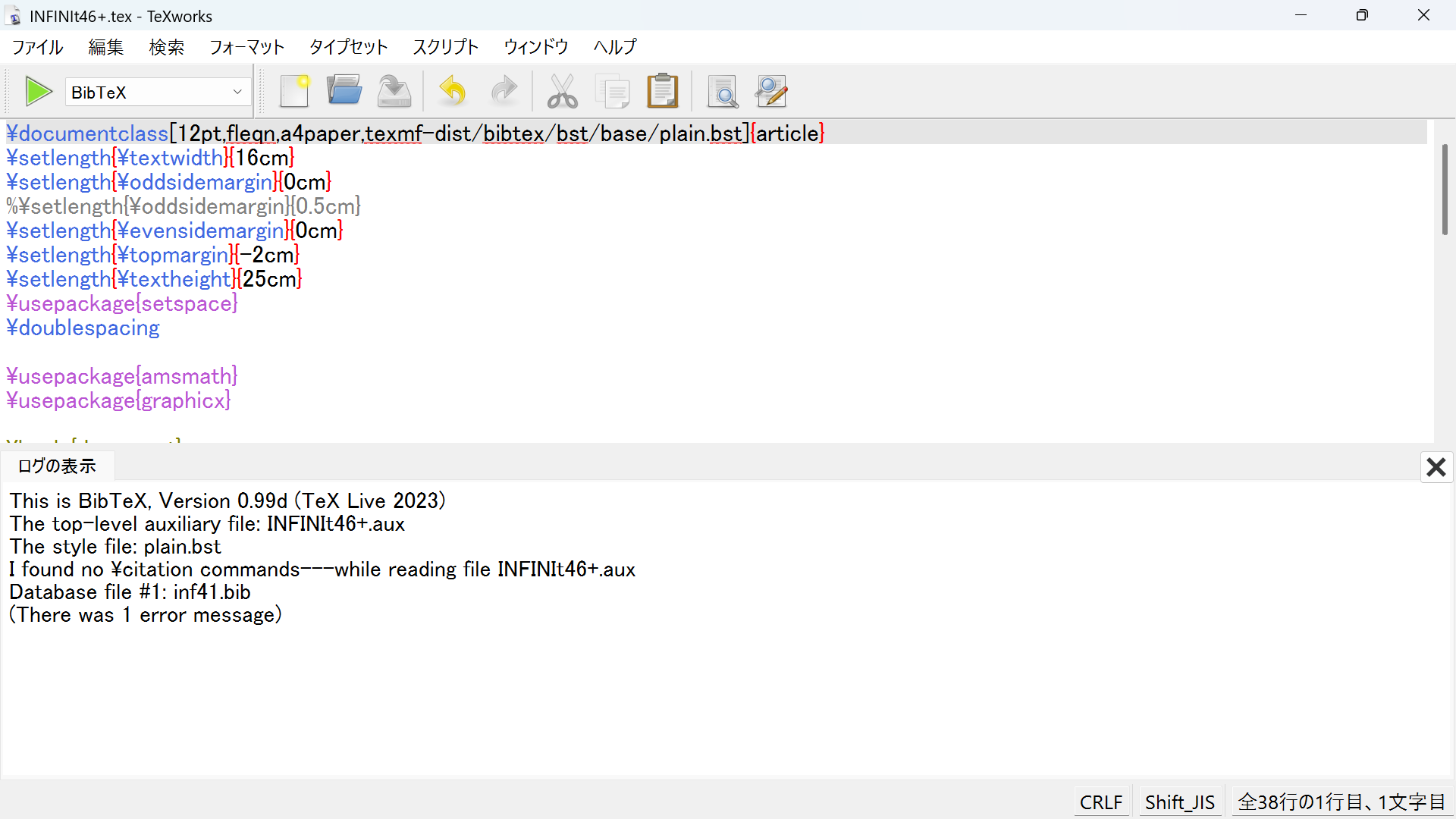The width and height of the screenshot is (1456, 819).
Task: Open the BibTeX typeset engine dropdown
Action: click(158, 93)
